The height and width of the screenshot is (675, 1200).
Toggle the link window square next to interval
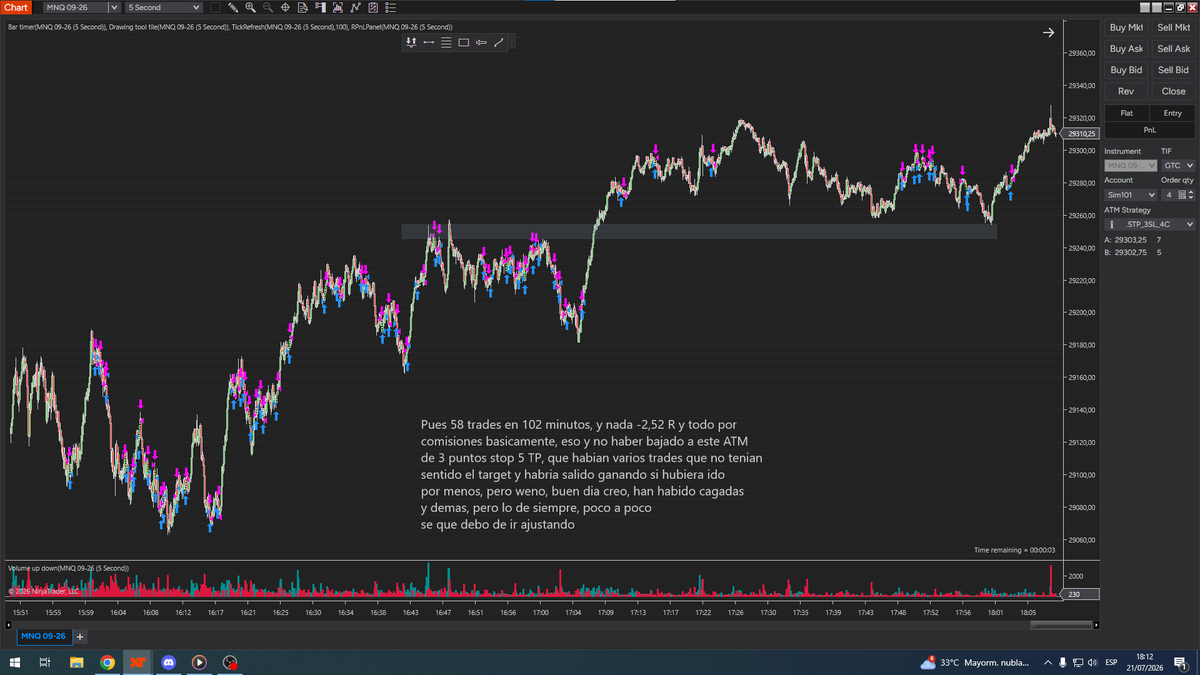point(215,7)
